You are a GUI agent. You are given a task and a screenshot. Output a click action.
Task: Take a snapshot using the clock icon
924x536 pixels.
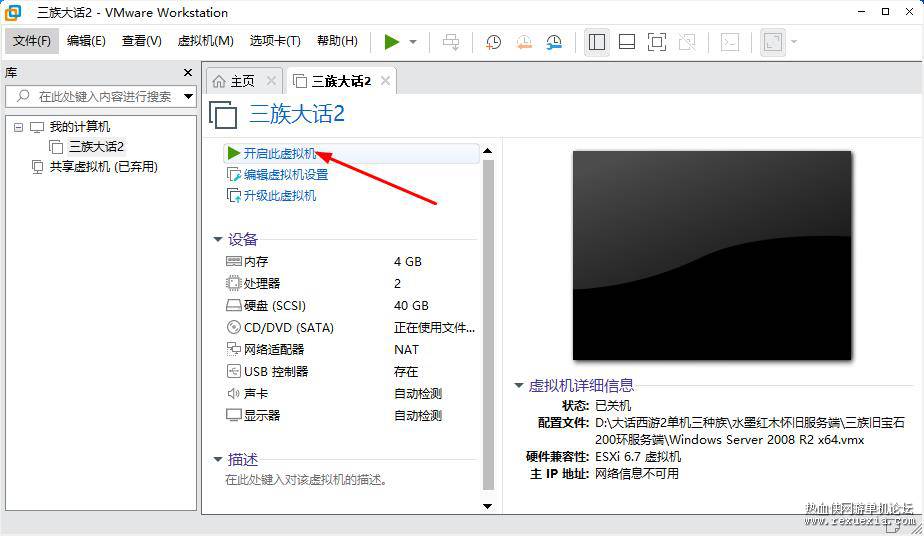pyautogui.click(x=493, y=42)
